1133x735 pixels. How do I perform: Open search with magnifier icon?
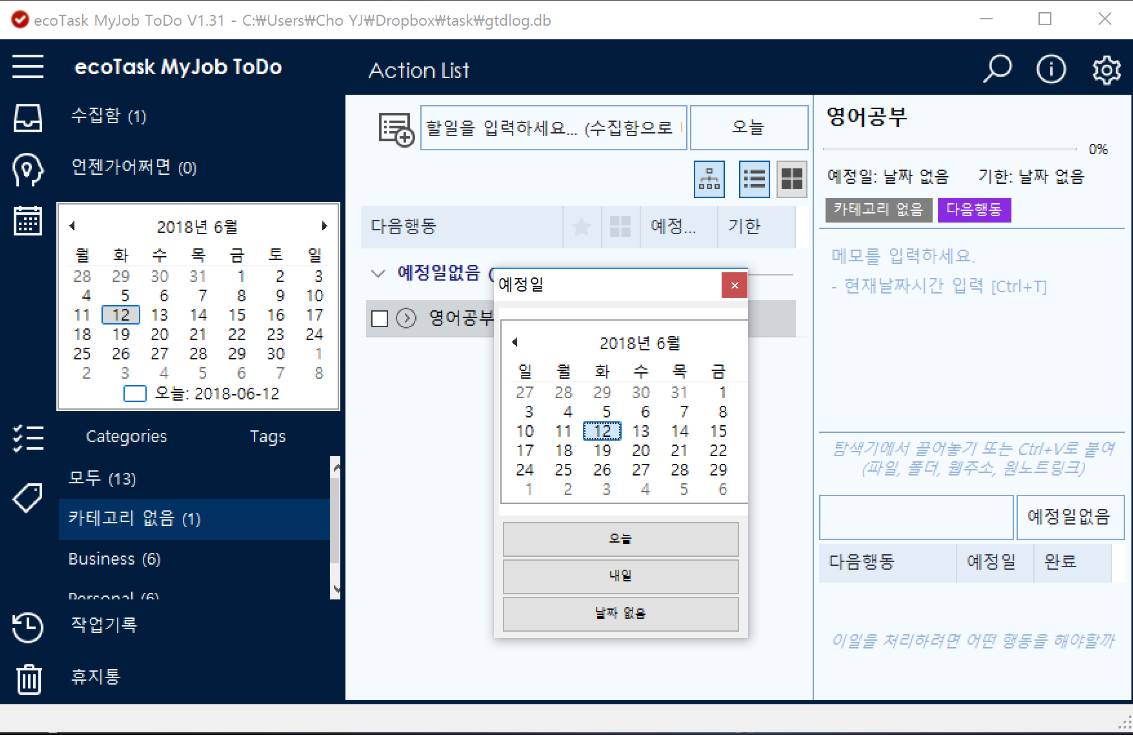pyautogui.click(x=997, y=69)
